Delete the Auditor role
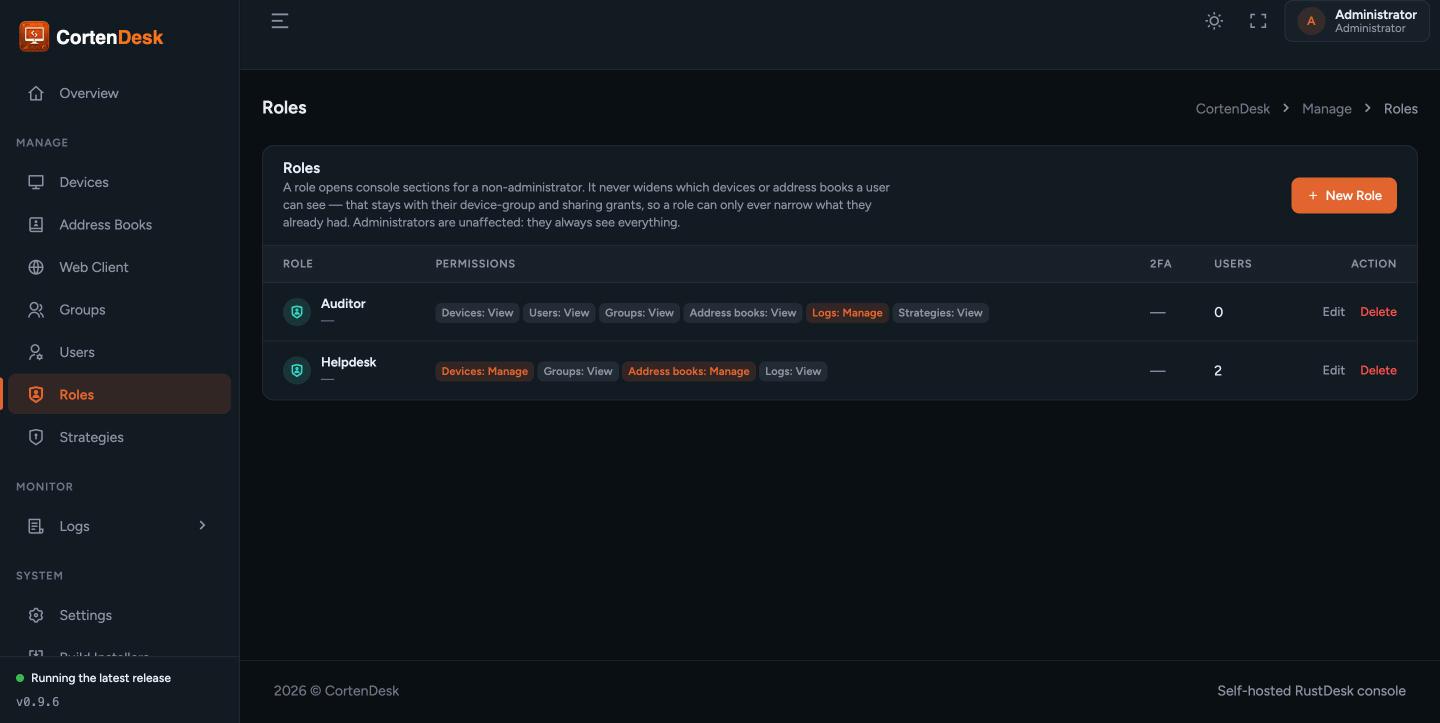The image size is (1440, 723). coord(1378,312)
